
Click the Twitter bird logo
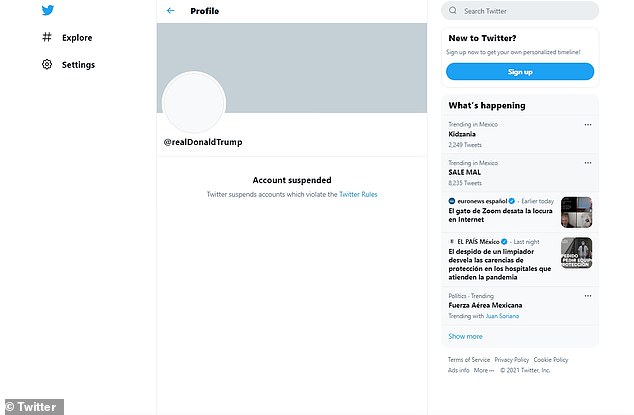click(x=48, y=11)
